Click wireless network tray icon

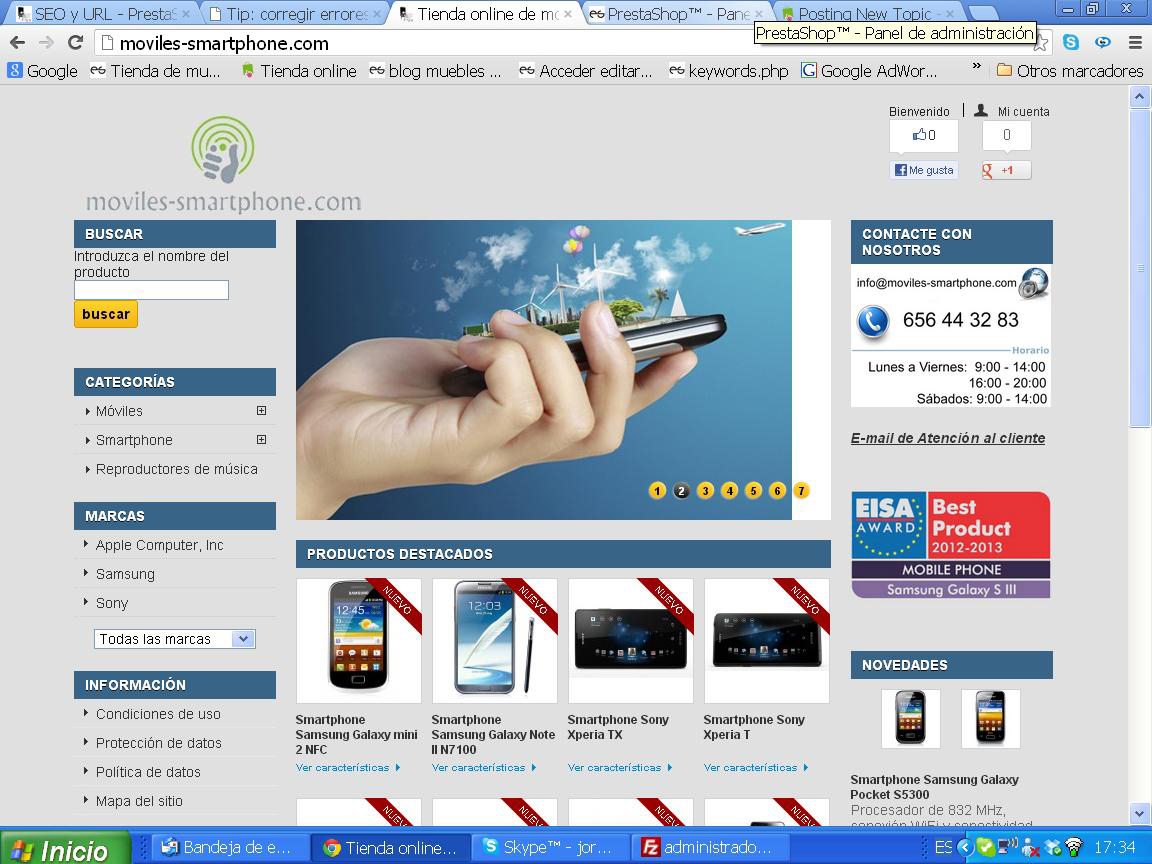point(1073,847)
